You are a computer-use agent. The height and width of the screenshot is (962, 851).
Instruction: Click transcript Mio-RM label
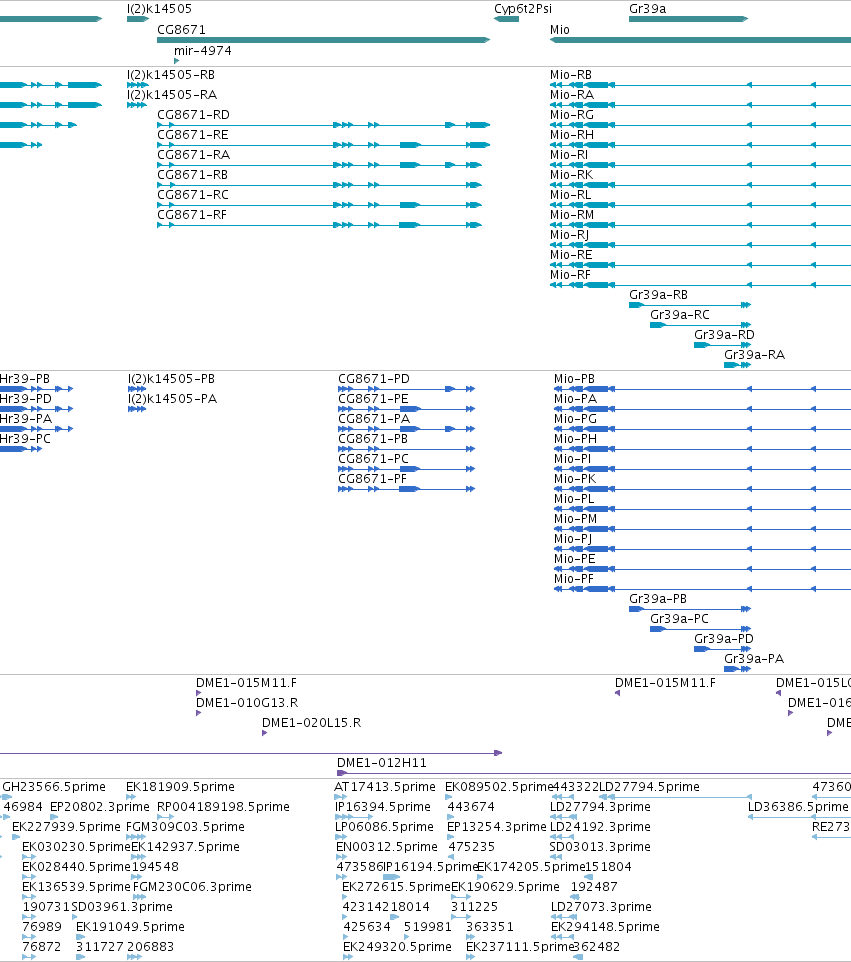click(572, 215)
